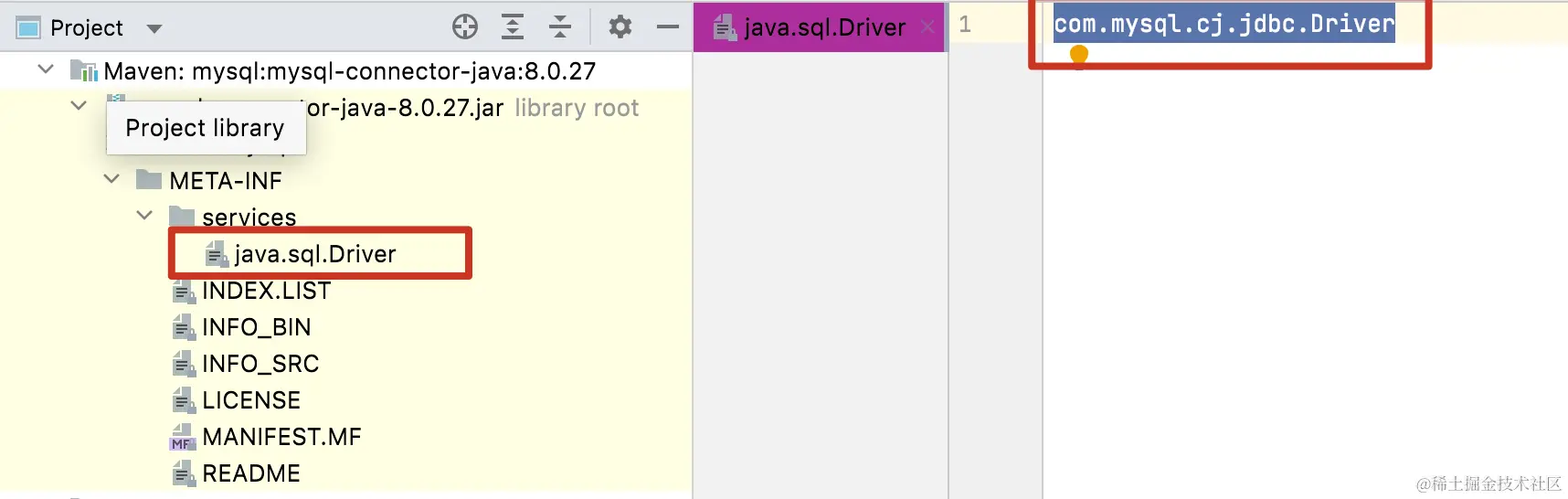1568x499 pixels.
Task: Click line number 1 in gutter
Action: [965, 25]
